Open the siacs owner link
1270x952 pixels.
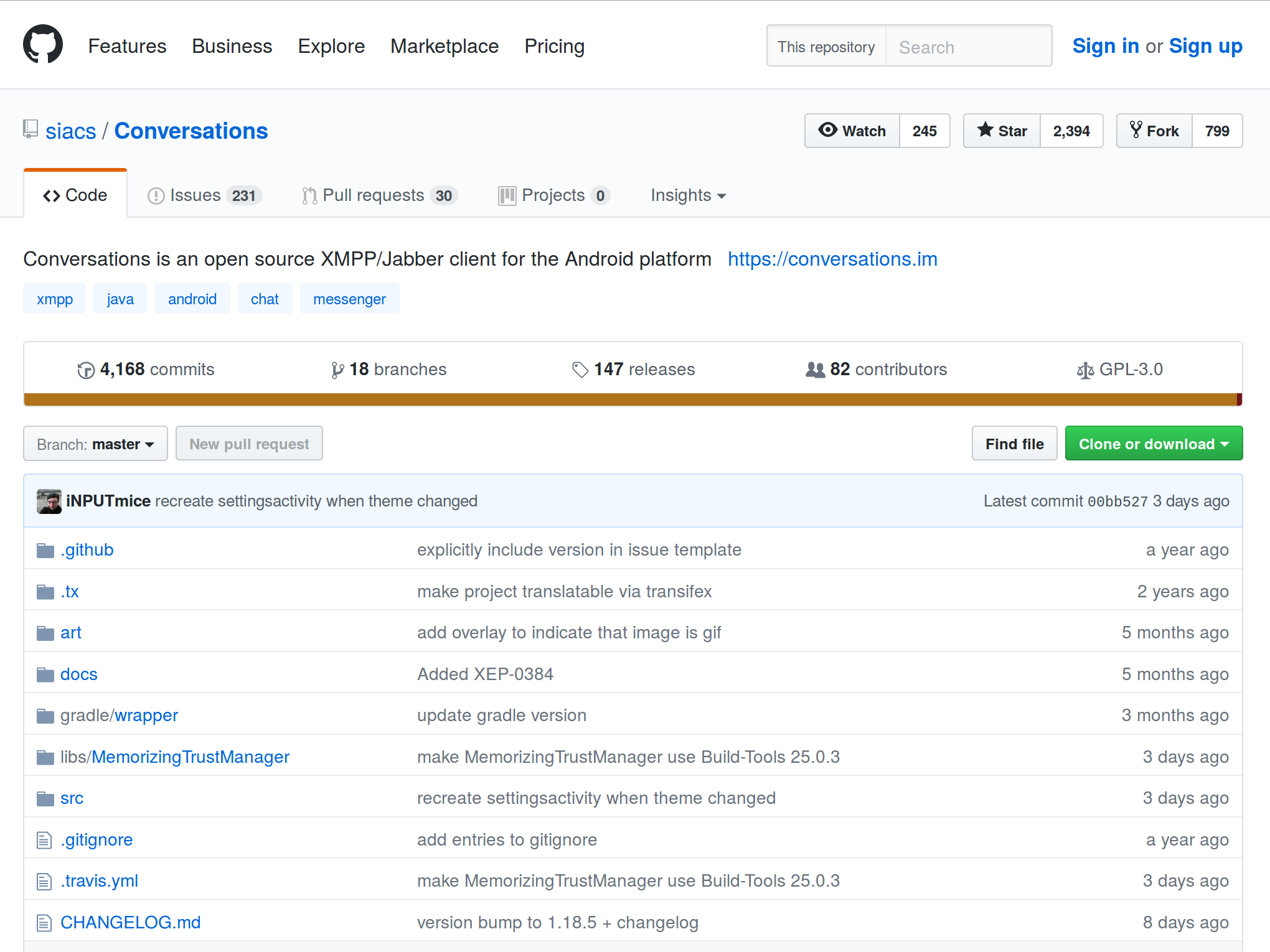click(71, 131)
